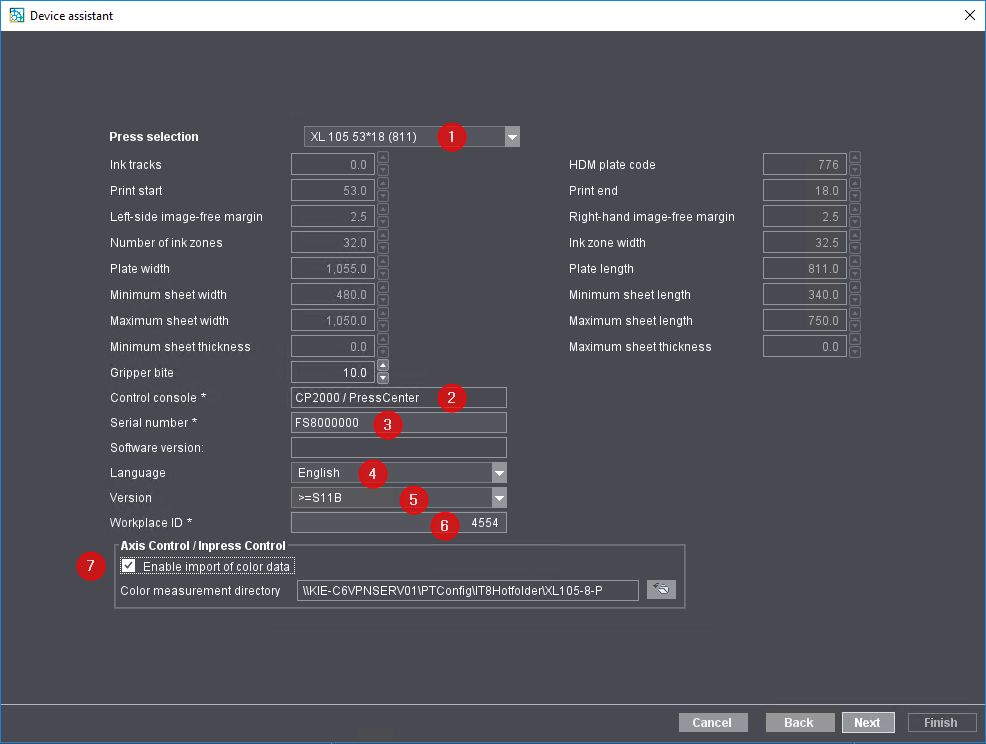Click the Back button
This screenshot has height=744, width=986.
click(799, 722)
